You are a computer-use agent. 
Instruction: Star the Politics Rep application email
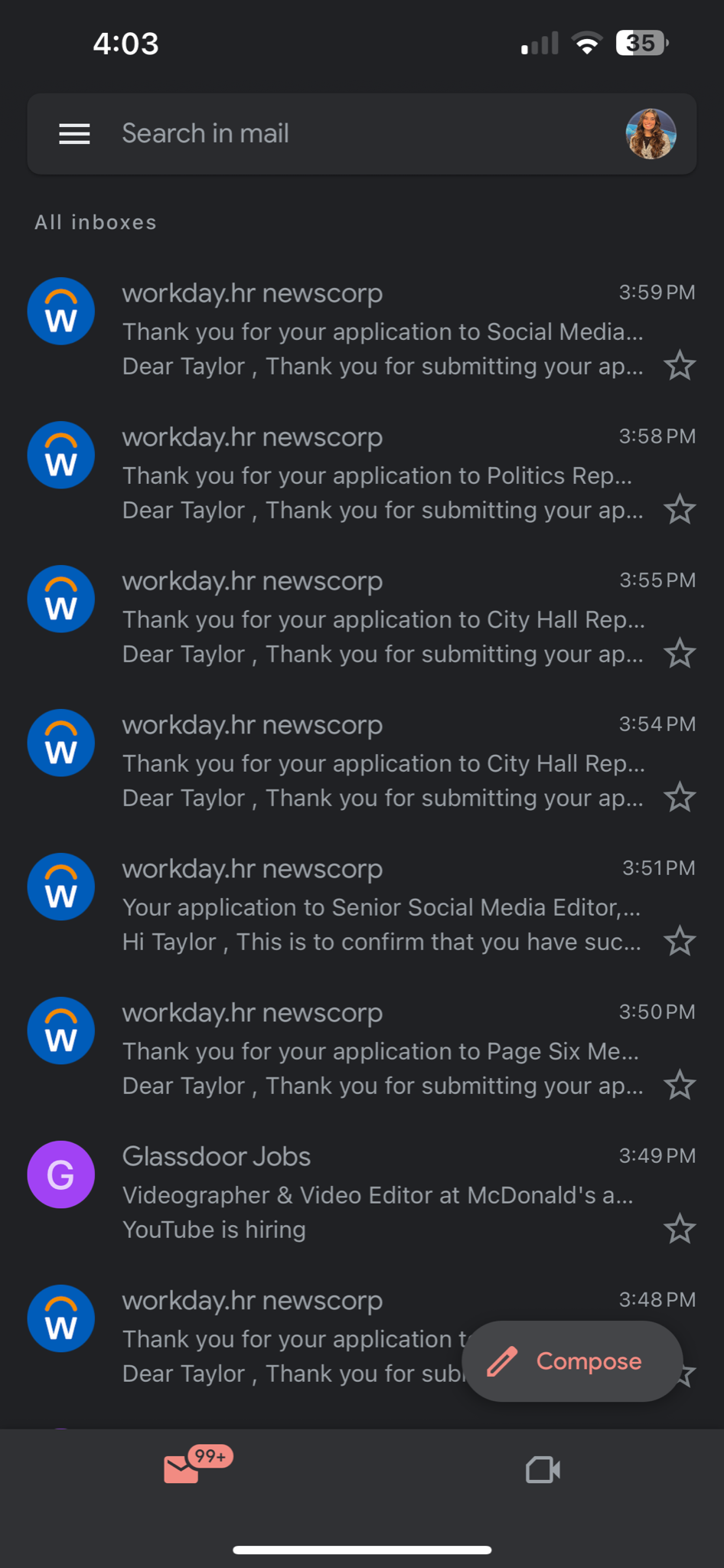[x=679, y=510]
